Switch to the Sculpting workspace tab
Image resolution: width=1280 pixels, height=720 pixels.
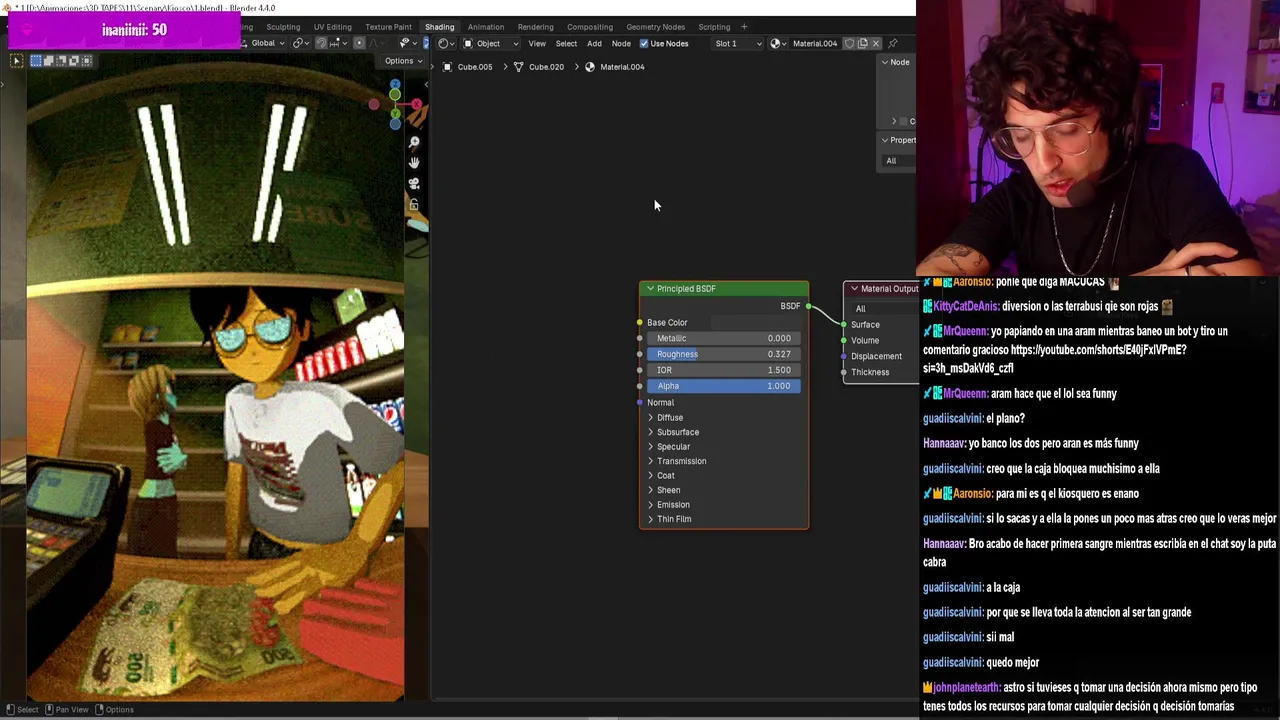[283, 27]
